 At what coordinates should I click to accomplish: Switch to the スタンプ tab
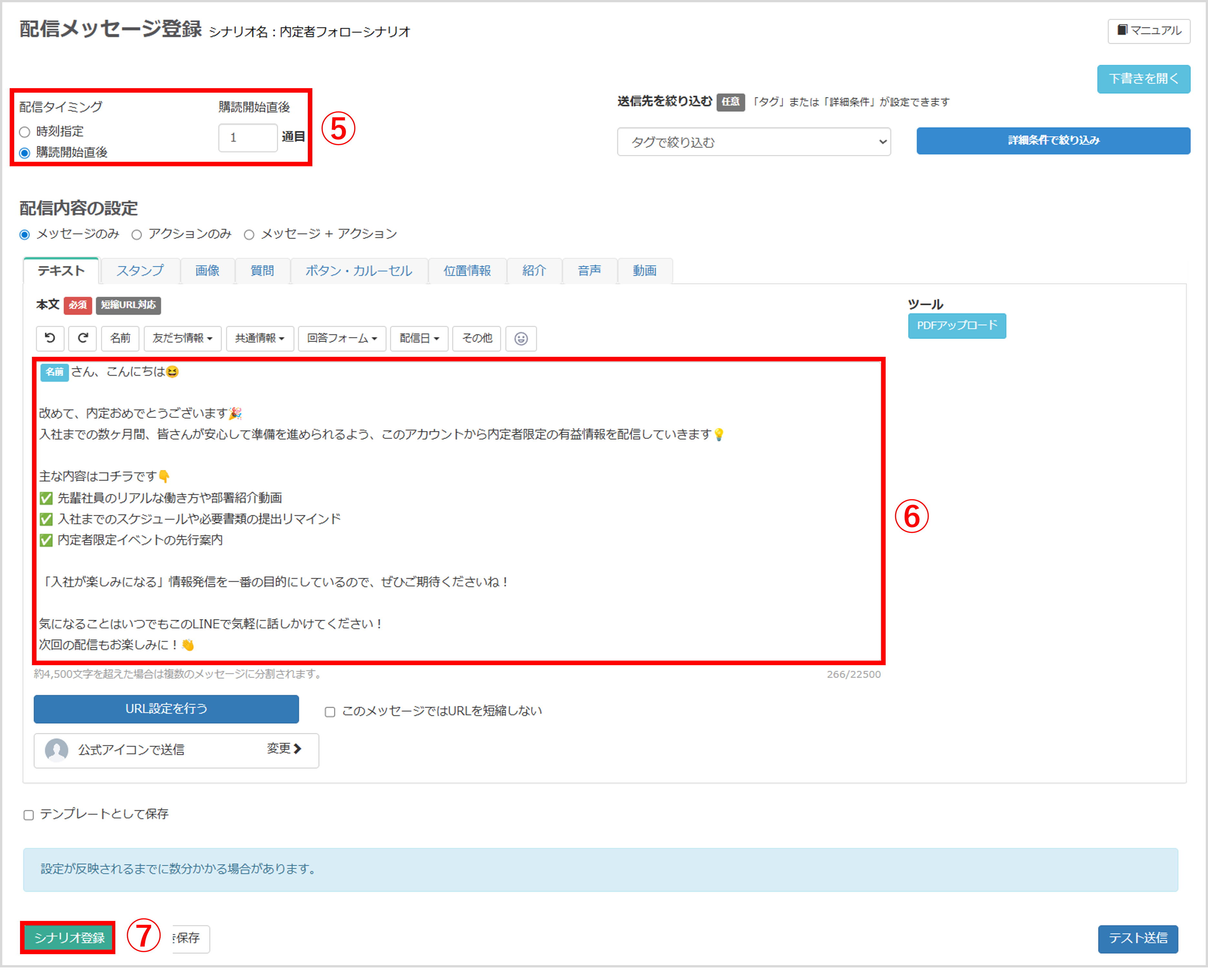pos(140,271)
